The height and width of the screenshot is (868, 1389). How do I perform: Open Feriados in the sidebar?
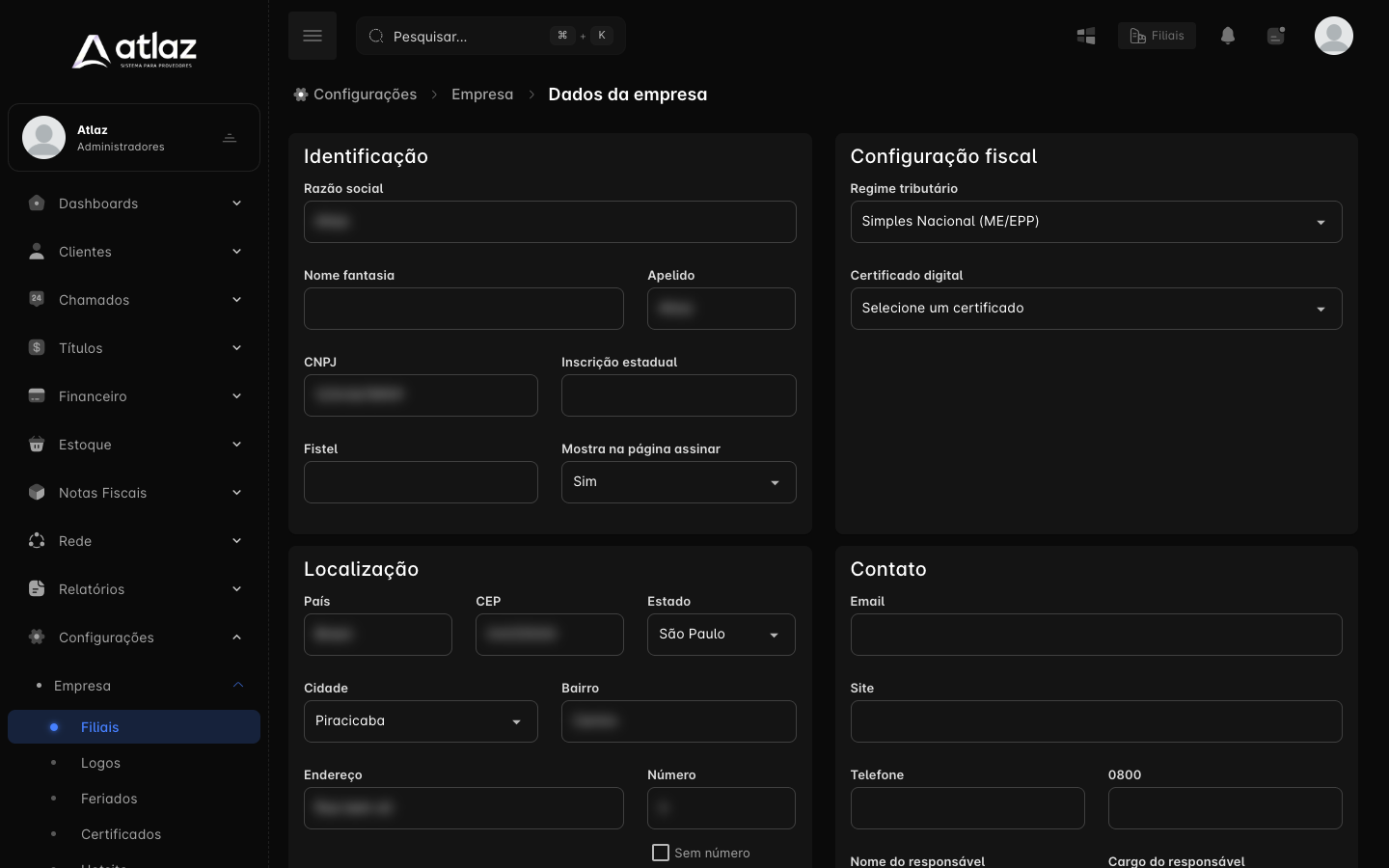click(109, 799)
